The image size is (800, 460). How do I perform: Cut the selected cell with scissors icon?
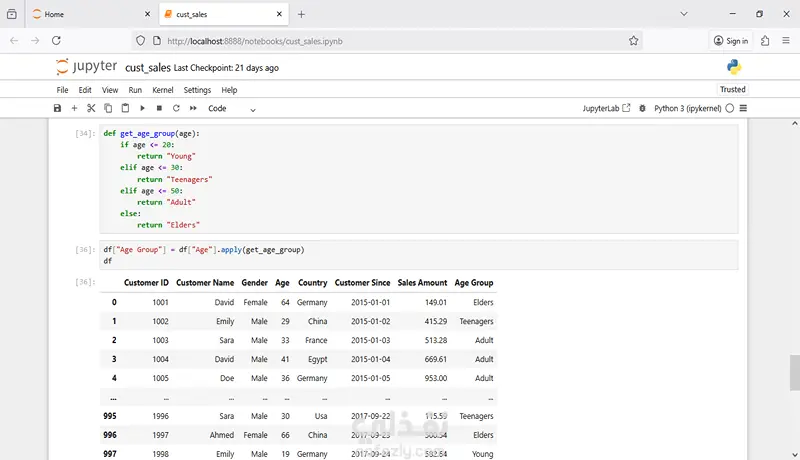coord(91,108)
